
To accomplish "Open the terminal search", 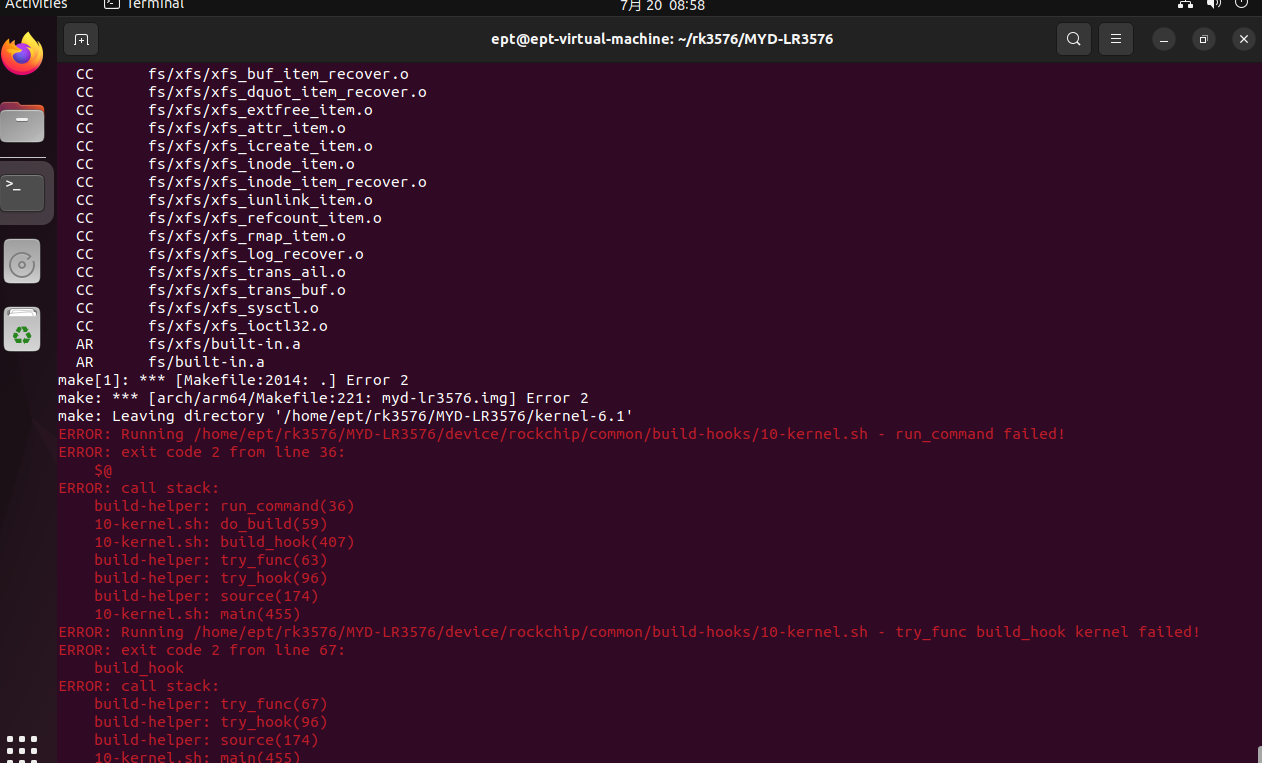I will coord(1073,39).
